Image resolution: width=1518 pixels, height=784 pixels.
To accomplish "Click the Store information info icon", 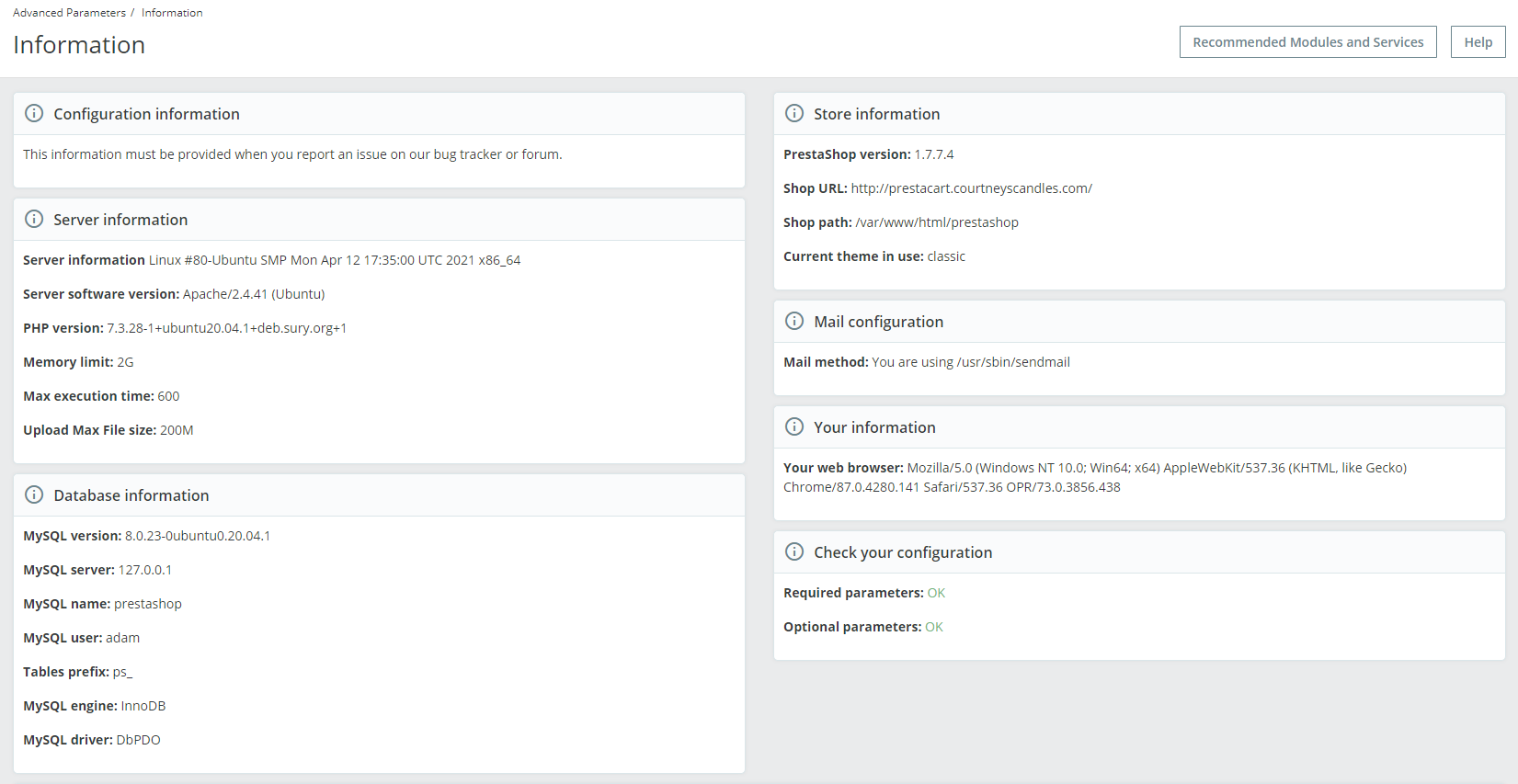I will tap(794, 113).
